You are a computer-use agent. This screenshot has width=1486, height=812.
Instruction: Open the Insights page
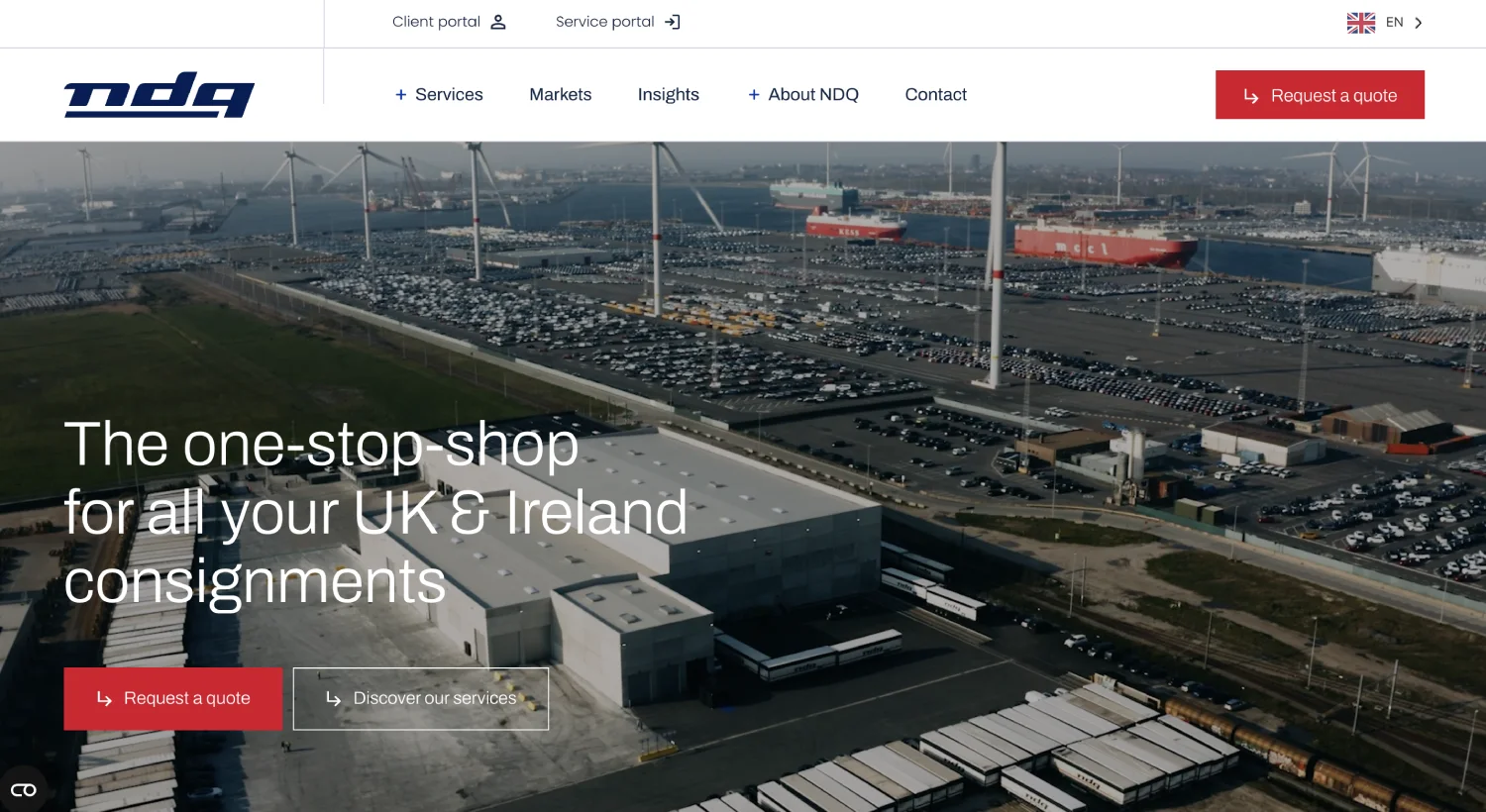point(669,95)
